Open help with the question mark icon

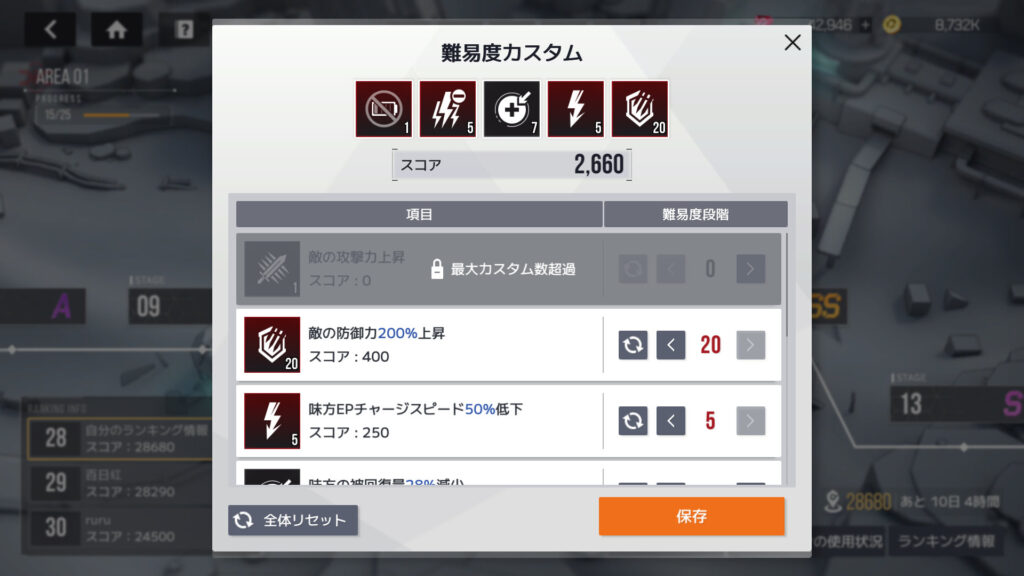click(x=184, y=29)
